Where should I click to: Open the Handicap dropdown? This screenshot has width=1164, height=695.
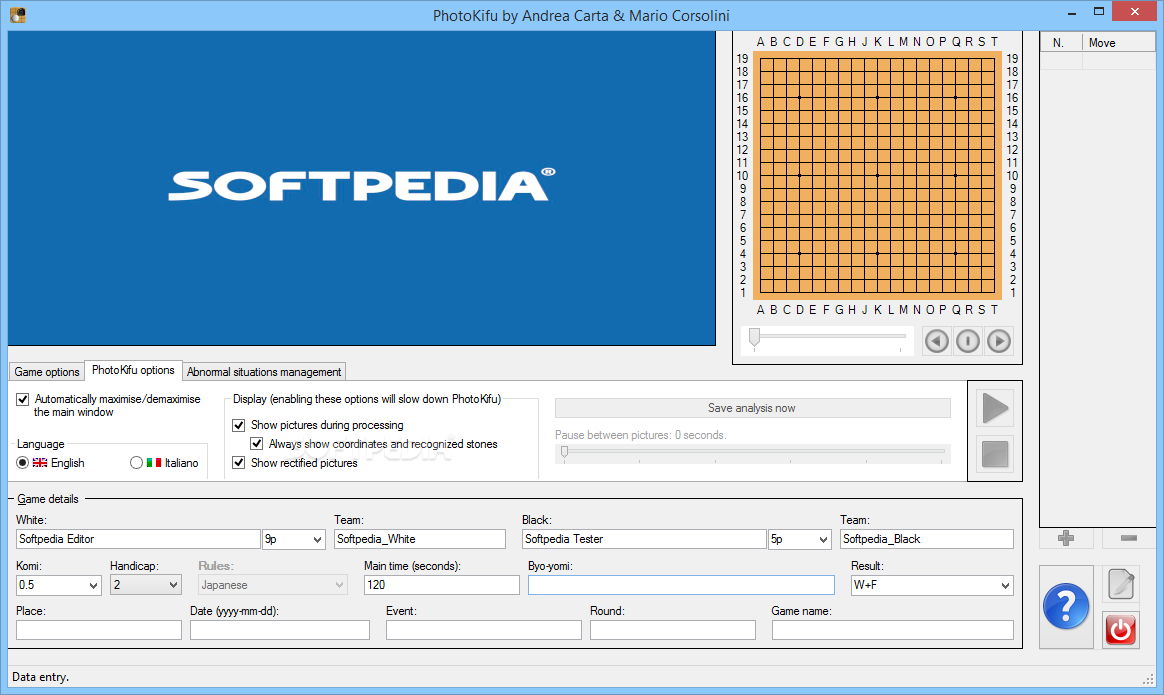[x=146, y=585]
